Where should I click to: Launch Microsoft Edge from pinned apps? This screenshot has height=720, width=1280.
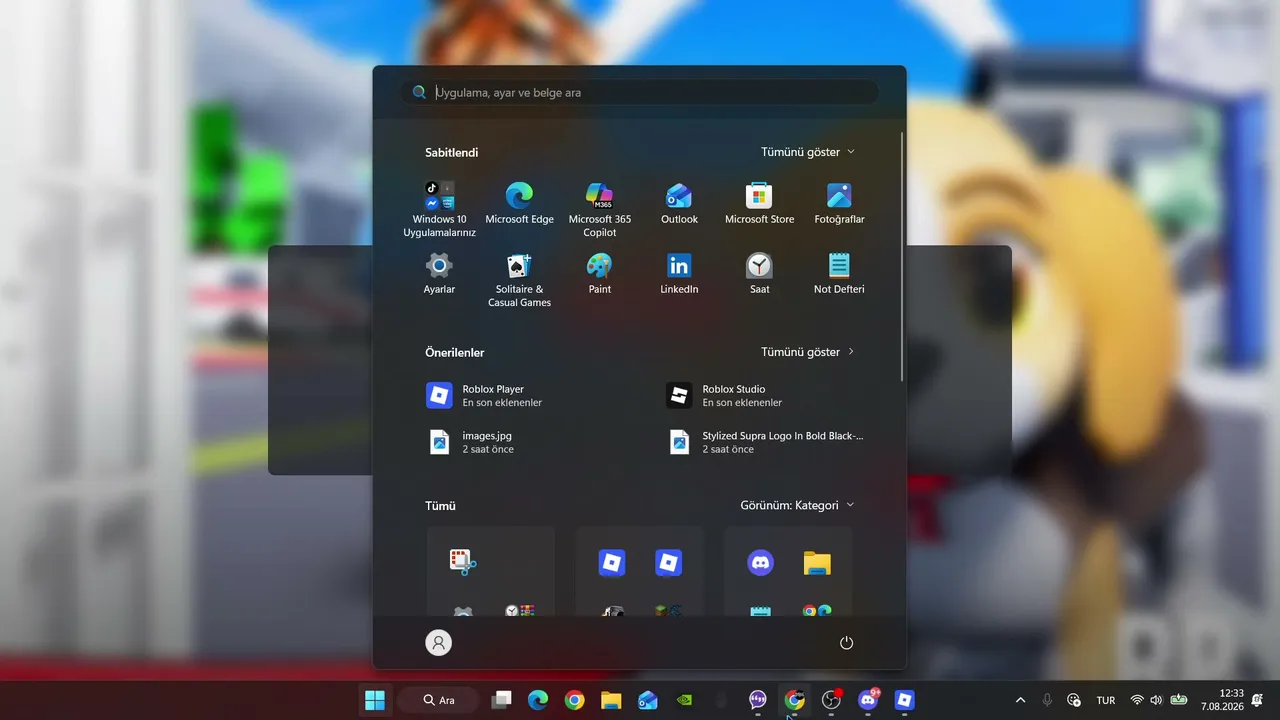[519, 203]
